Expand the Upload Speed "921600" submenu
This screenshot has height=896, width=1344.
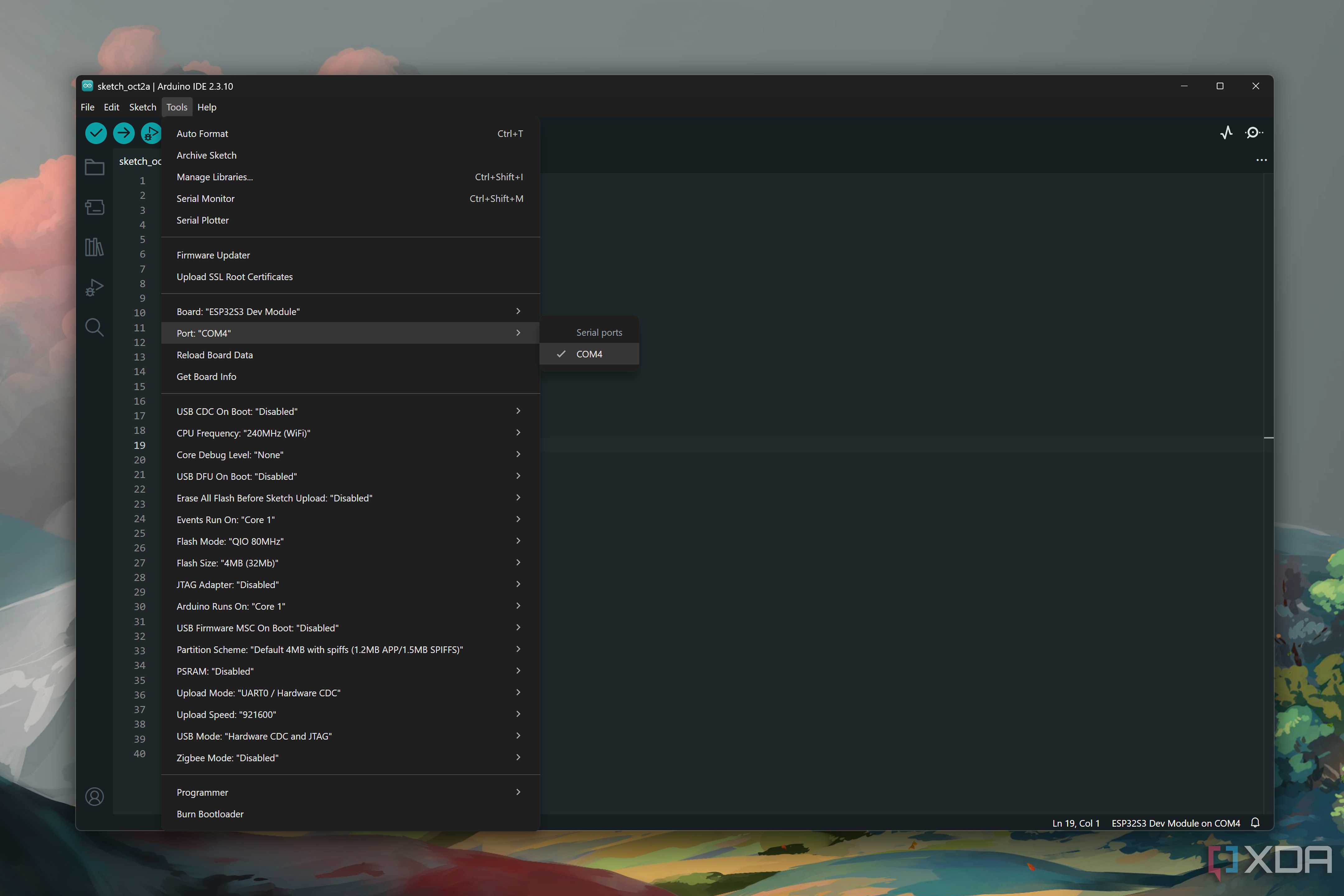tap(350, 715)
